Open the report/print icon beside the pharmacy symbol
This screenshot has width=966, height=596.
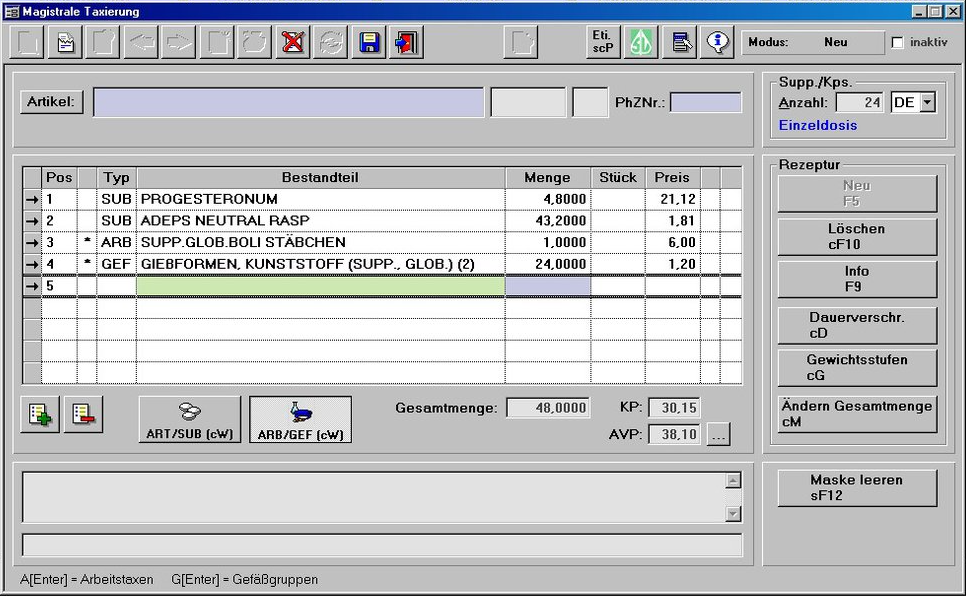click(678, 41)
